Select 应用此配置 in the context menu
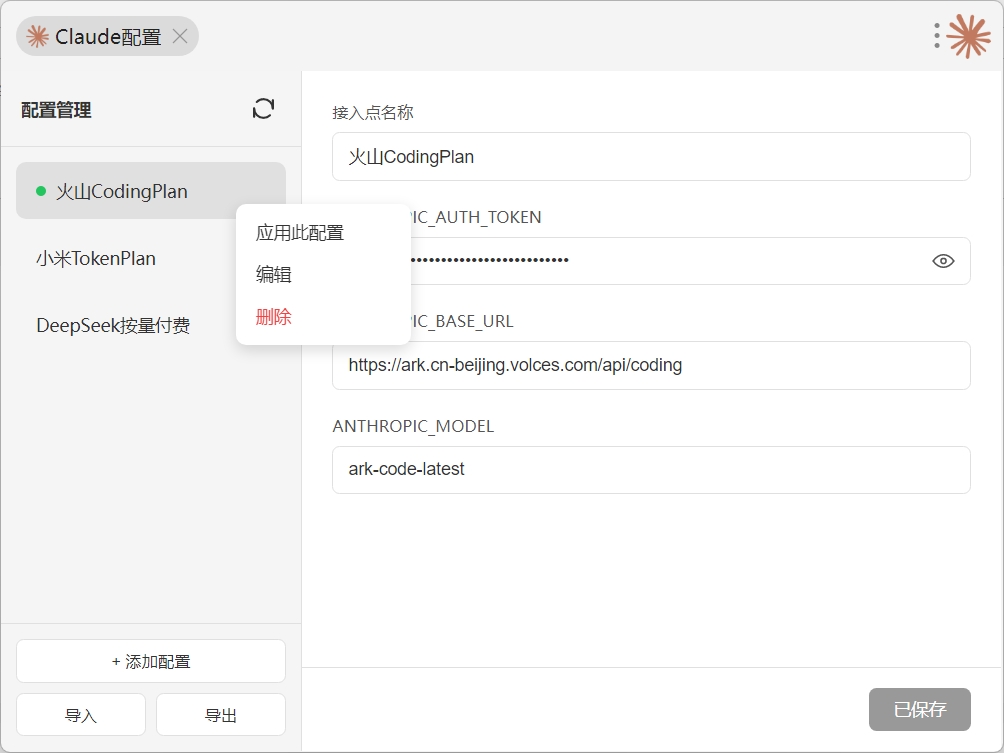Image resolution: width=1004 pixels, height=753 pixels. tap(323, 232)
